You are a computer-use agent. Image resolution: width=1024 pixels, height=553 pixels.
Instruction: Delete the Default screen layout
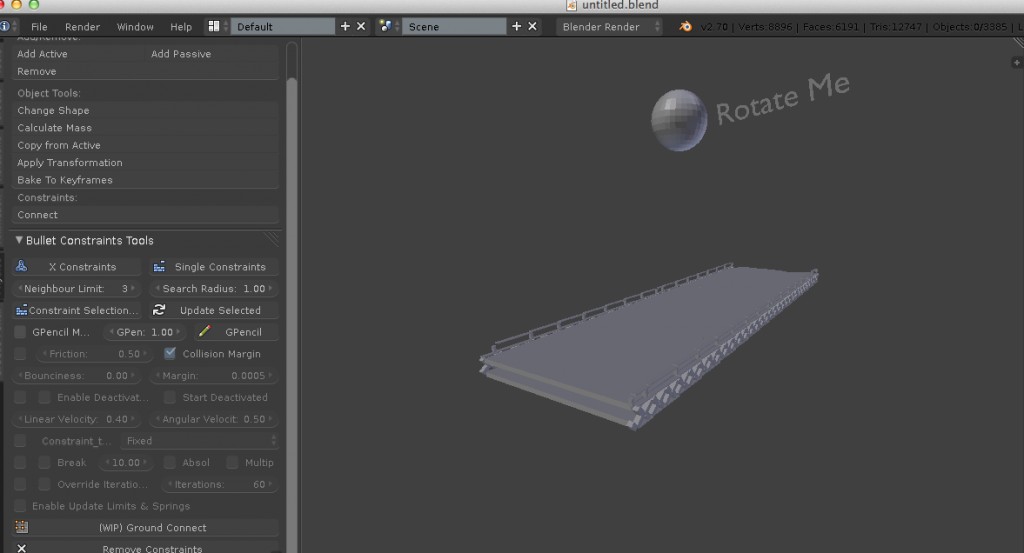pos(361,26)
